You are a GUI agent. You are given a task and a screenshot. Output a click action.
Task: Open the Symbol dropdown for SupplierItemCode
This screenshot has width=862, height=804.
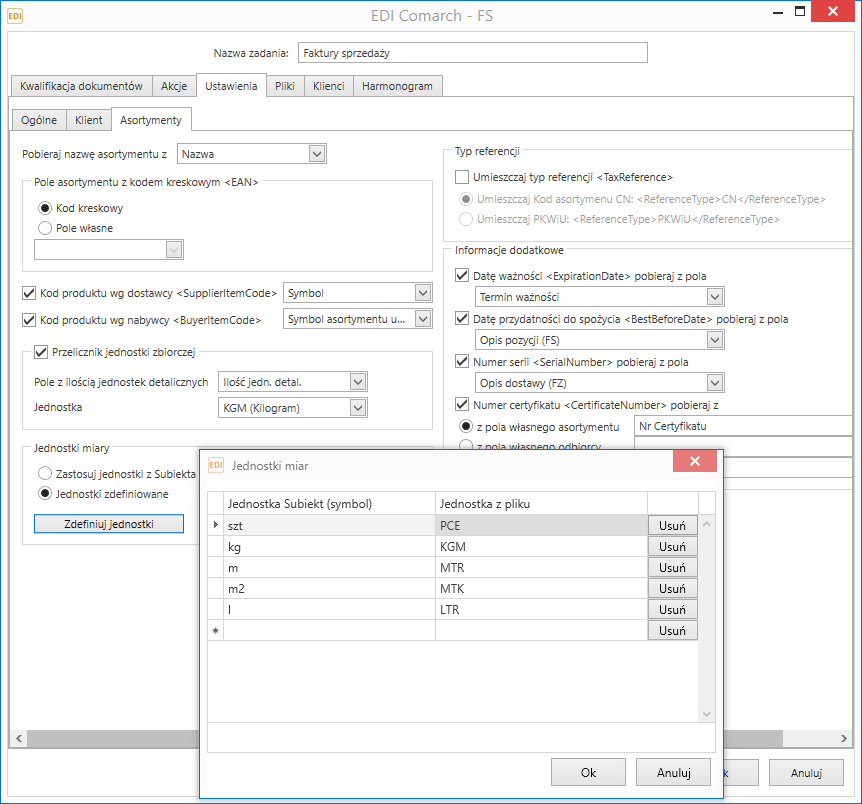point(423,293)
